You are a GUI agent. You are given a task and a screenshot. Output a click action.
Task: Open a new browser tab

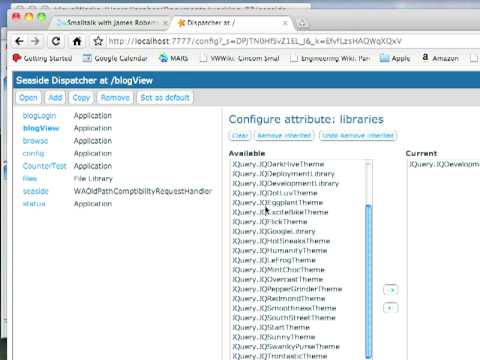[301, 23]
